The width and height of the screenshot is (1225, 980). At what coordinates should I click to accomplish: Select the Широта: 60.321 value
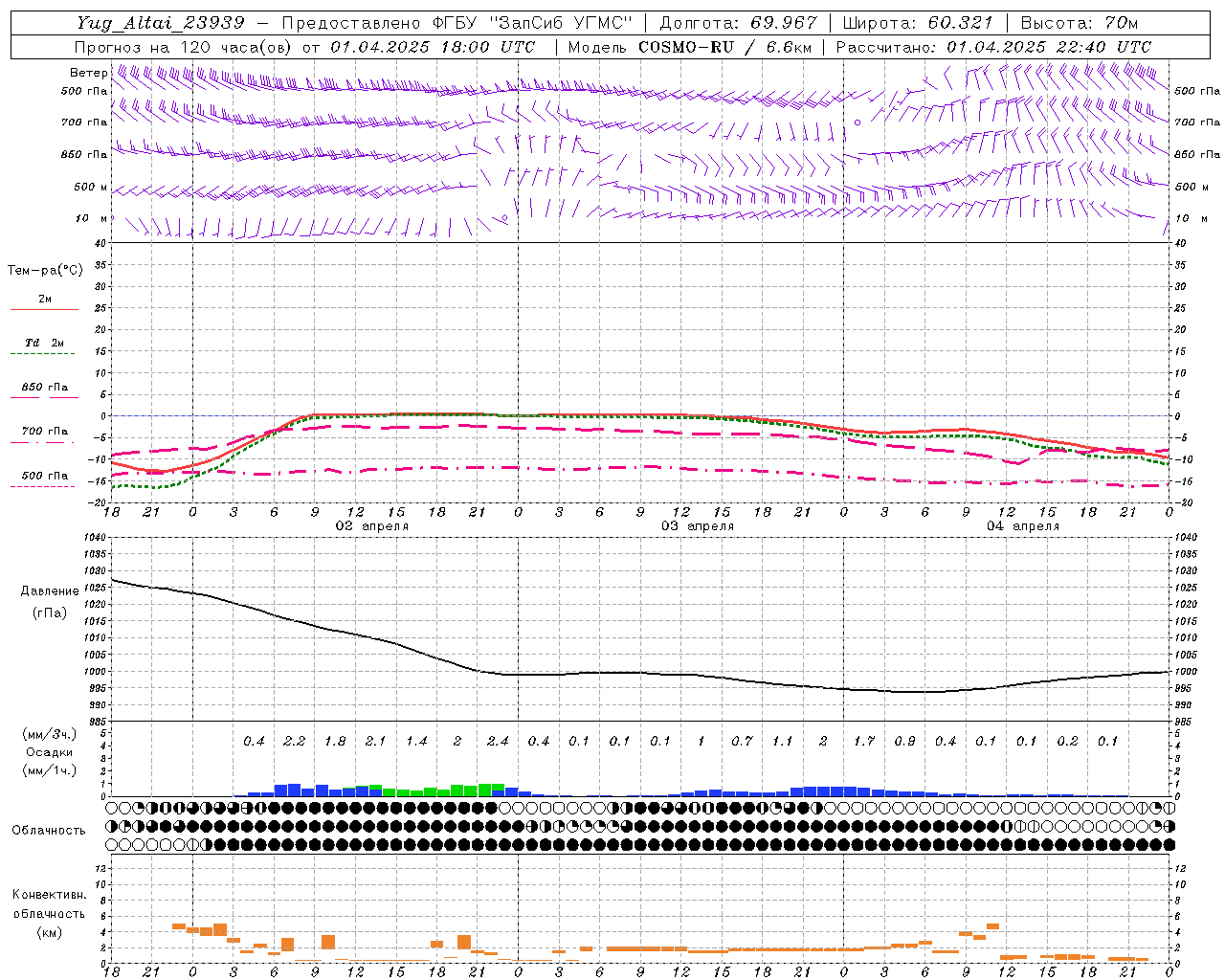coord(919,23)
